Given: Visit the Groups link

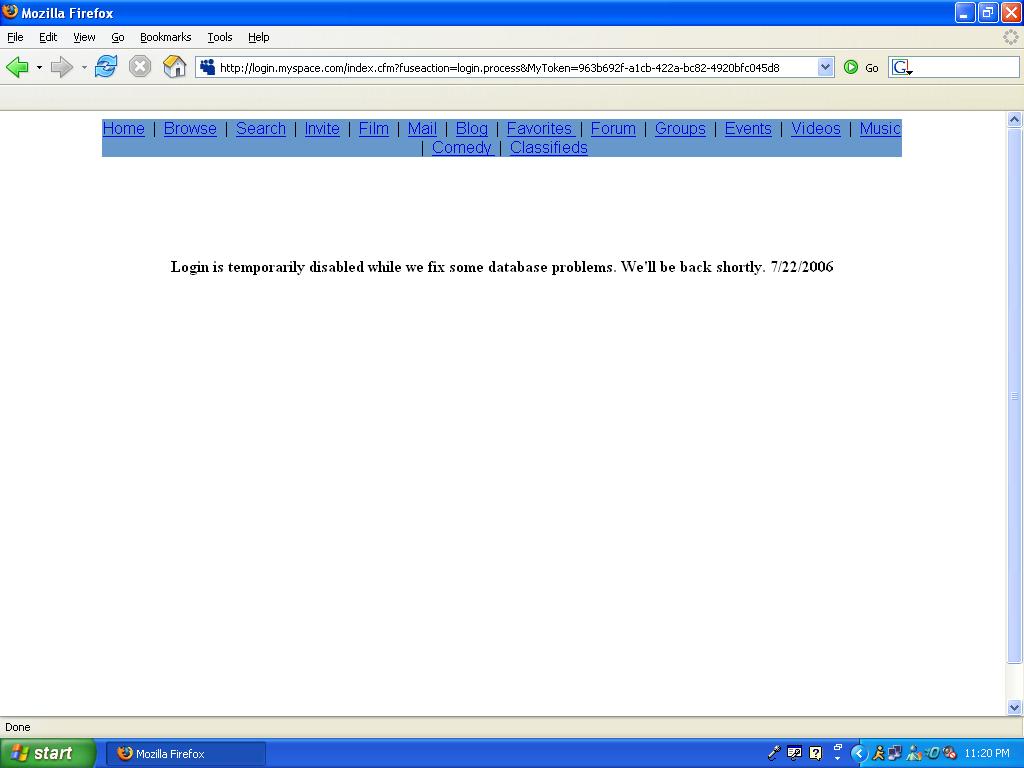Looking at the screenshot, I should pos(680,129).
